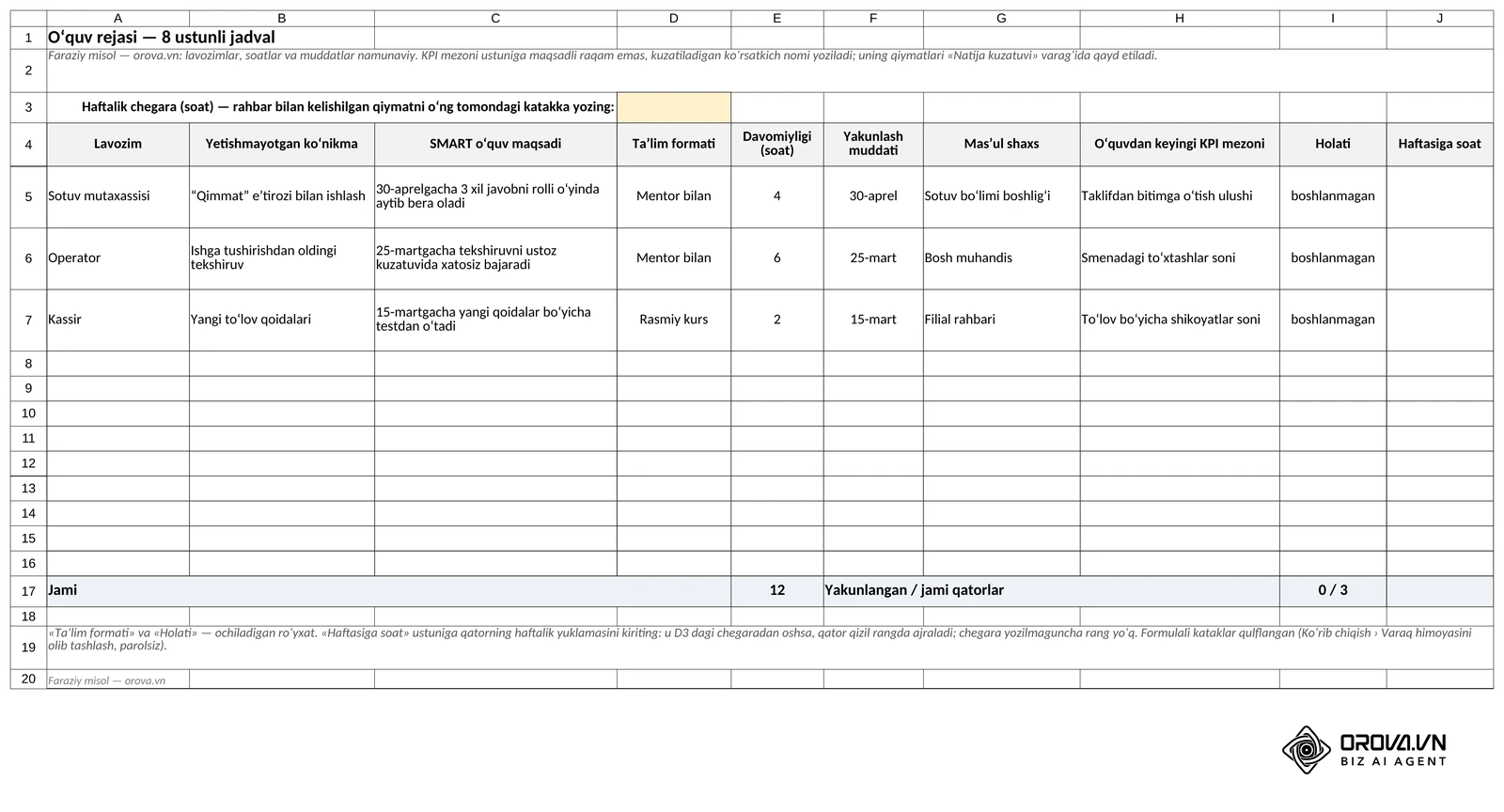
Task: Click the "Sotuv bo‘limi boshlig‘i" cell
Action: pyautogui.click(x=1001, y=196)
